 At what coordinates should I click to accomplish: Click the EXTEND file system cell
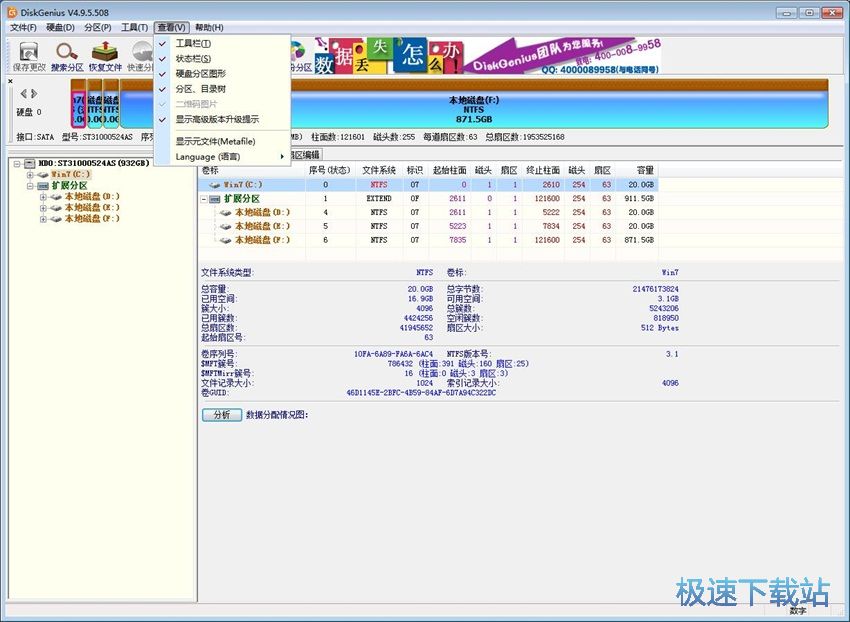(379, 199)
